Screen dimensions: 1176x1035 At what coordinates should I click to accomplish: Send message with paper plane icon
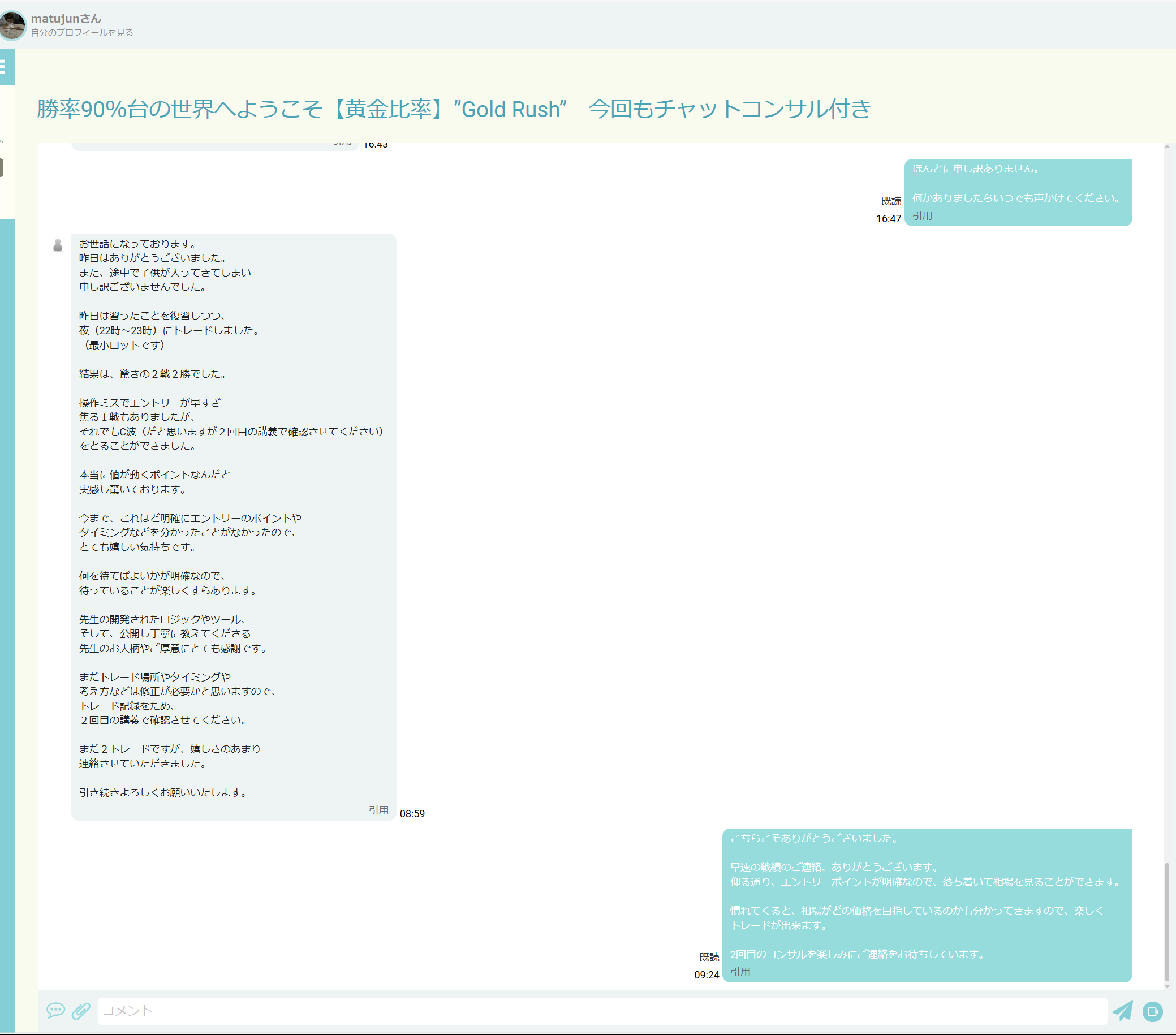click(x=1122, y=1010)
